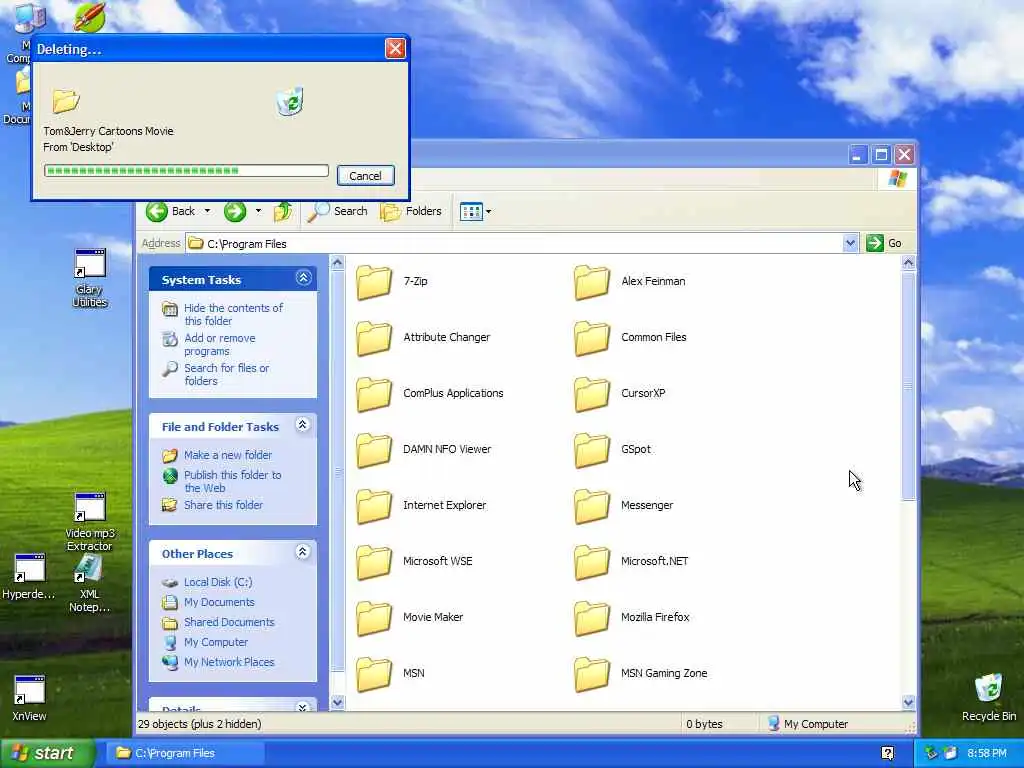Click Share this folder
This screenshot has height=768, width=1024.
223,505
